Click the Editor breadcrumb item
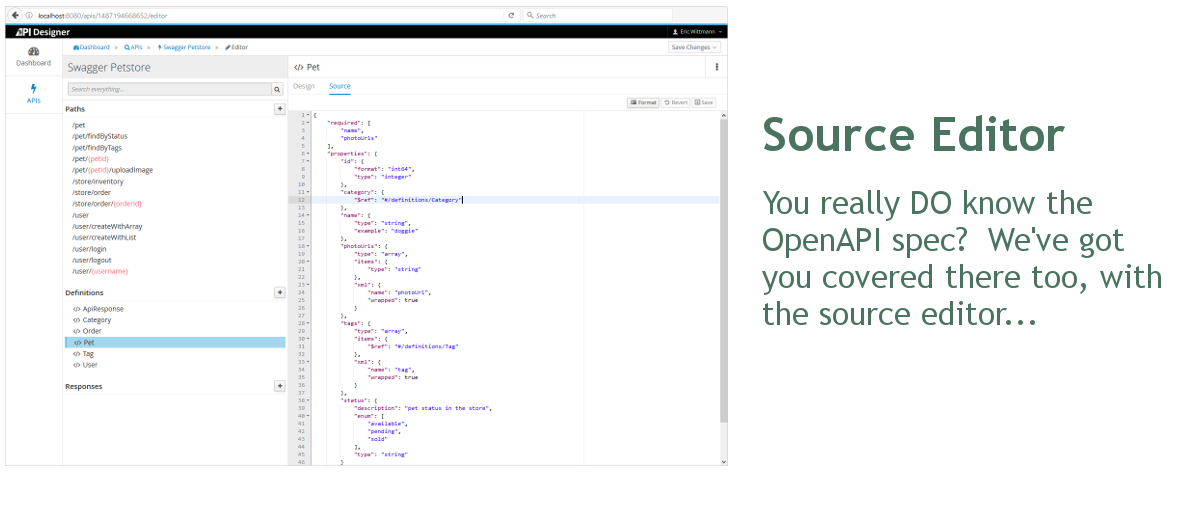This screenshot has height=515, width=1200. coord(237,47)
